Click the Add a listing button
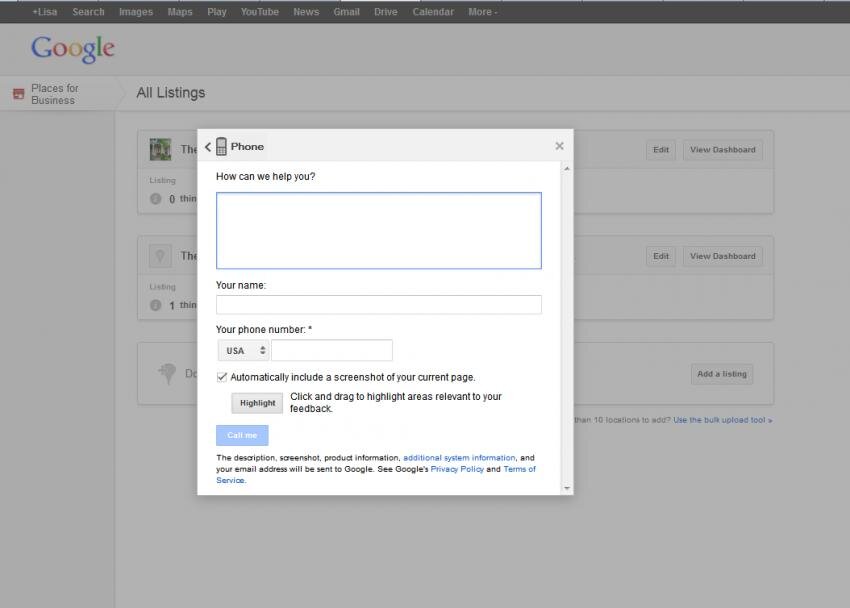The width and height of the screenshot is (850, 608). click(722, 374)
